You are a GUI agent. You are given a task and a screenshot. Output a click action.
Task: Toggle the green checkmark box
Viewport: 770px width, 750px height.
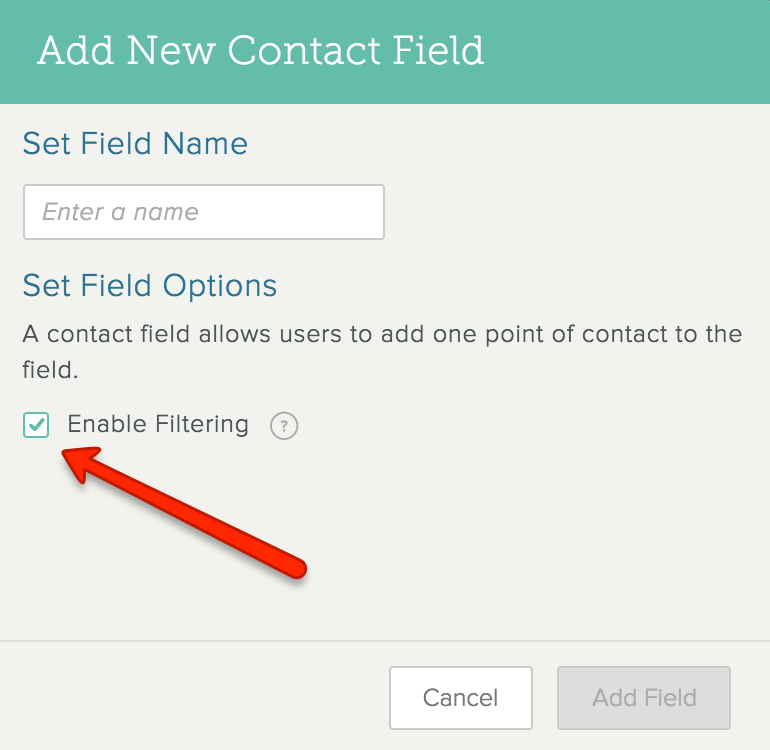(36, 425)
